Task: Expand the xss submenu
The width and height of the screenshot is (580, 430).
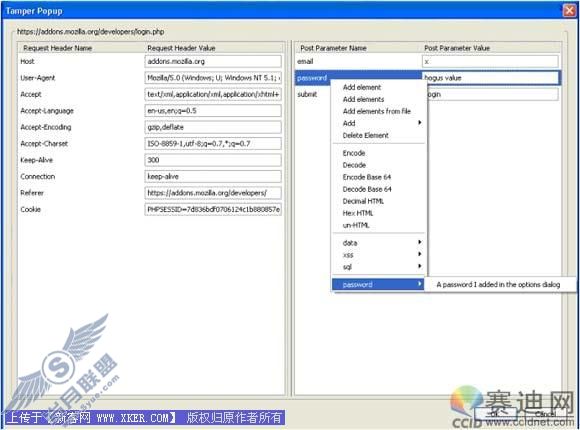Action: click(x=378, y=255)
